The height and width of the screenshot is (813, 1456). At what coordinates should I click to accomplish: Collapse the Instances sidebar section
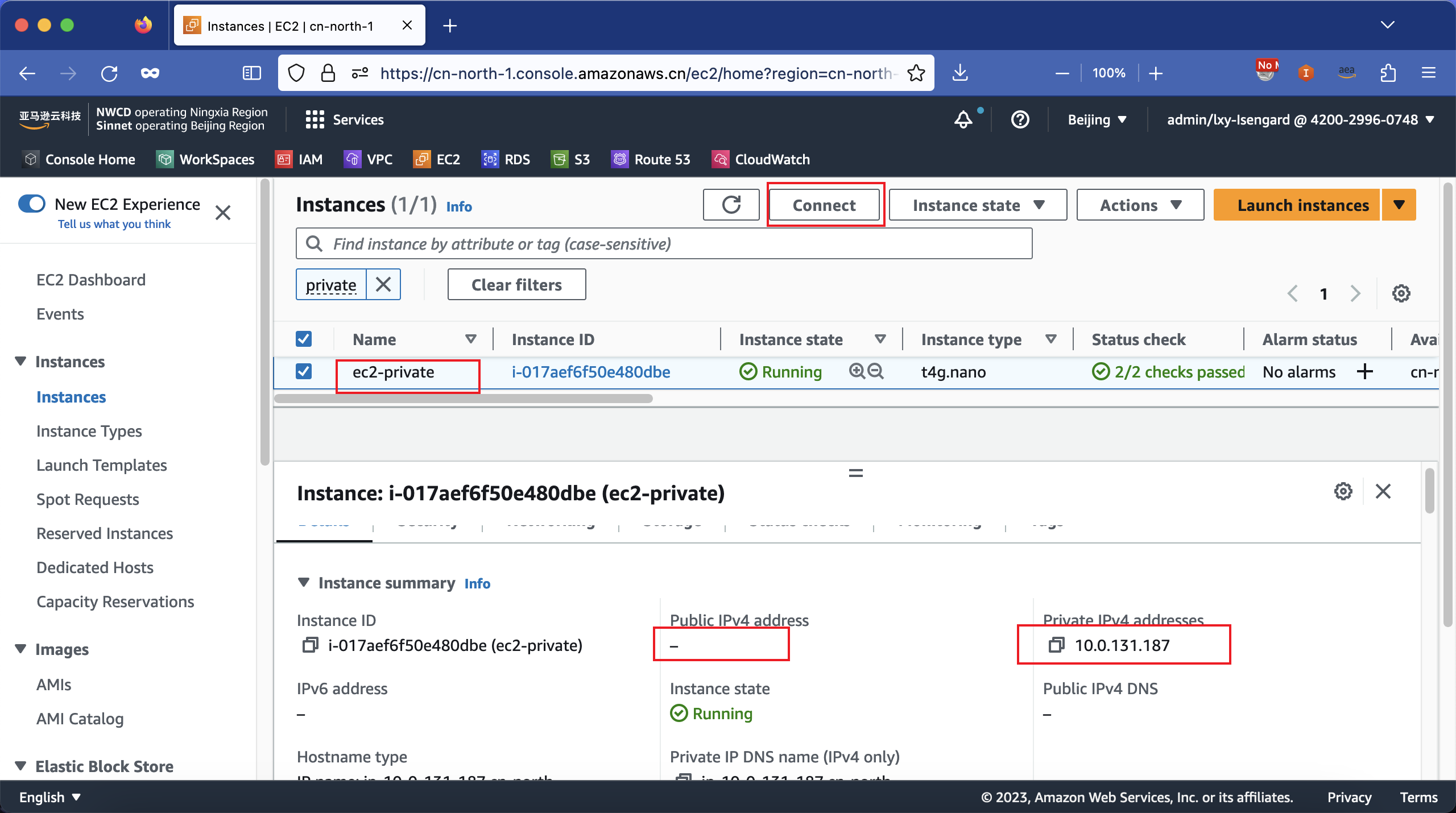point(20,362)
